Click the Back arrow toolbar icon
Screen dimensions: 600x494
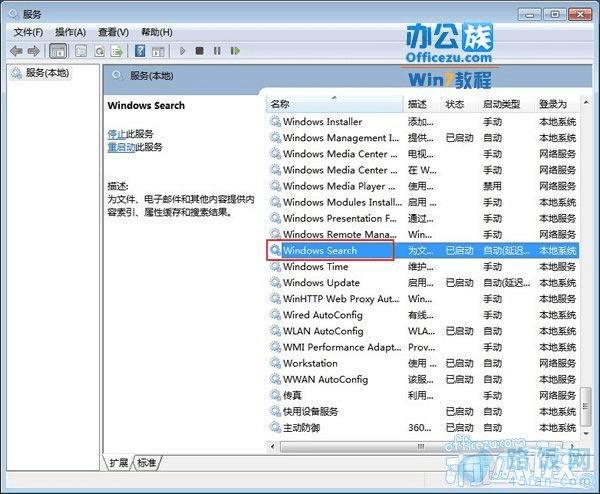click(x=16, y=51)
